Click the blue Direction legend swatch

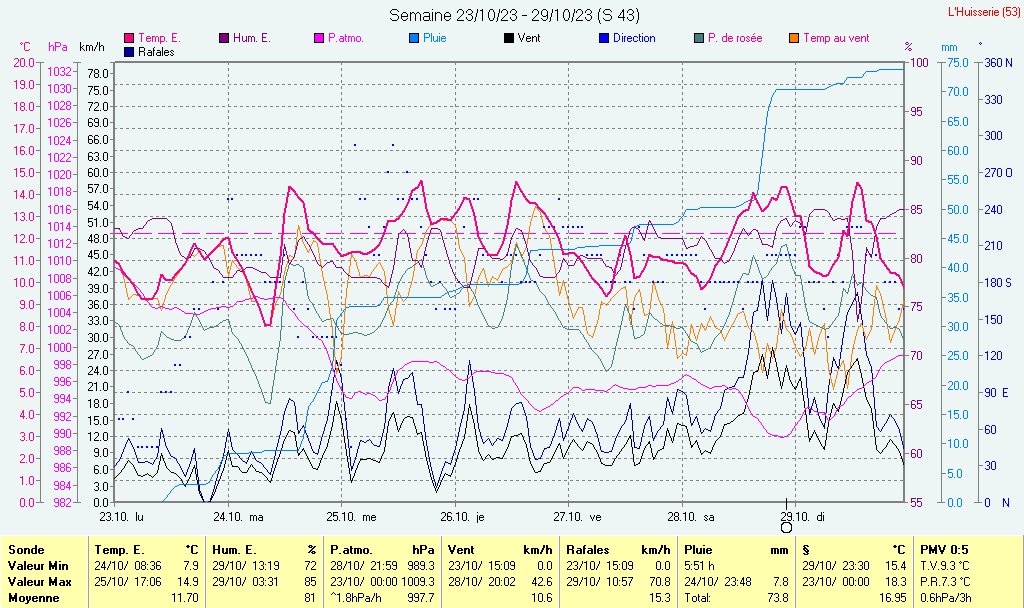[x=604, y=39]
